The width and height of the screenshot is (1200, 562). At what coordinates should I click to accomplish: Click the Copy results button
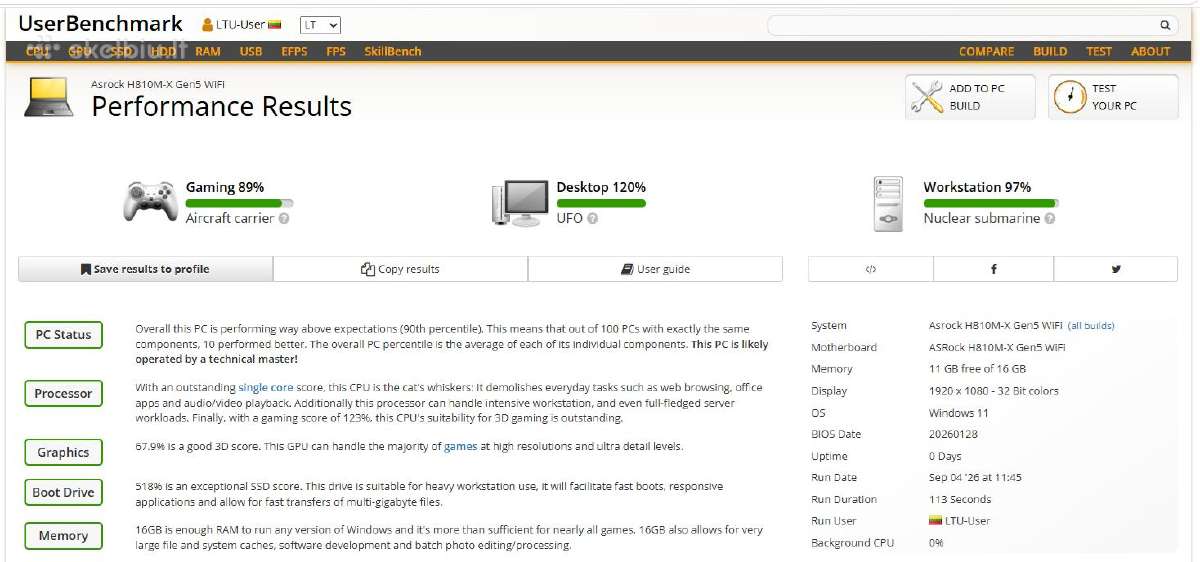(400, 269)
